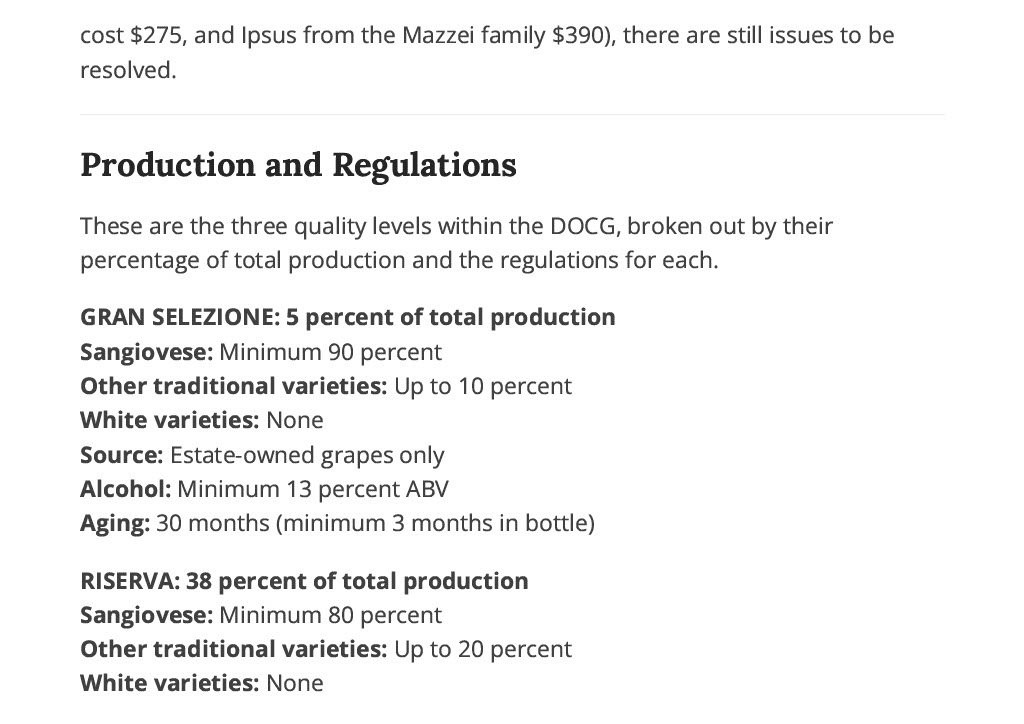The width and height of the screenshot is (1024, 724).
Task: Click the RISERVA 38 percent heading
Action: 304,581
